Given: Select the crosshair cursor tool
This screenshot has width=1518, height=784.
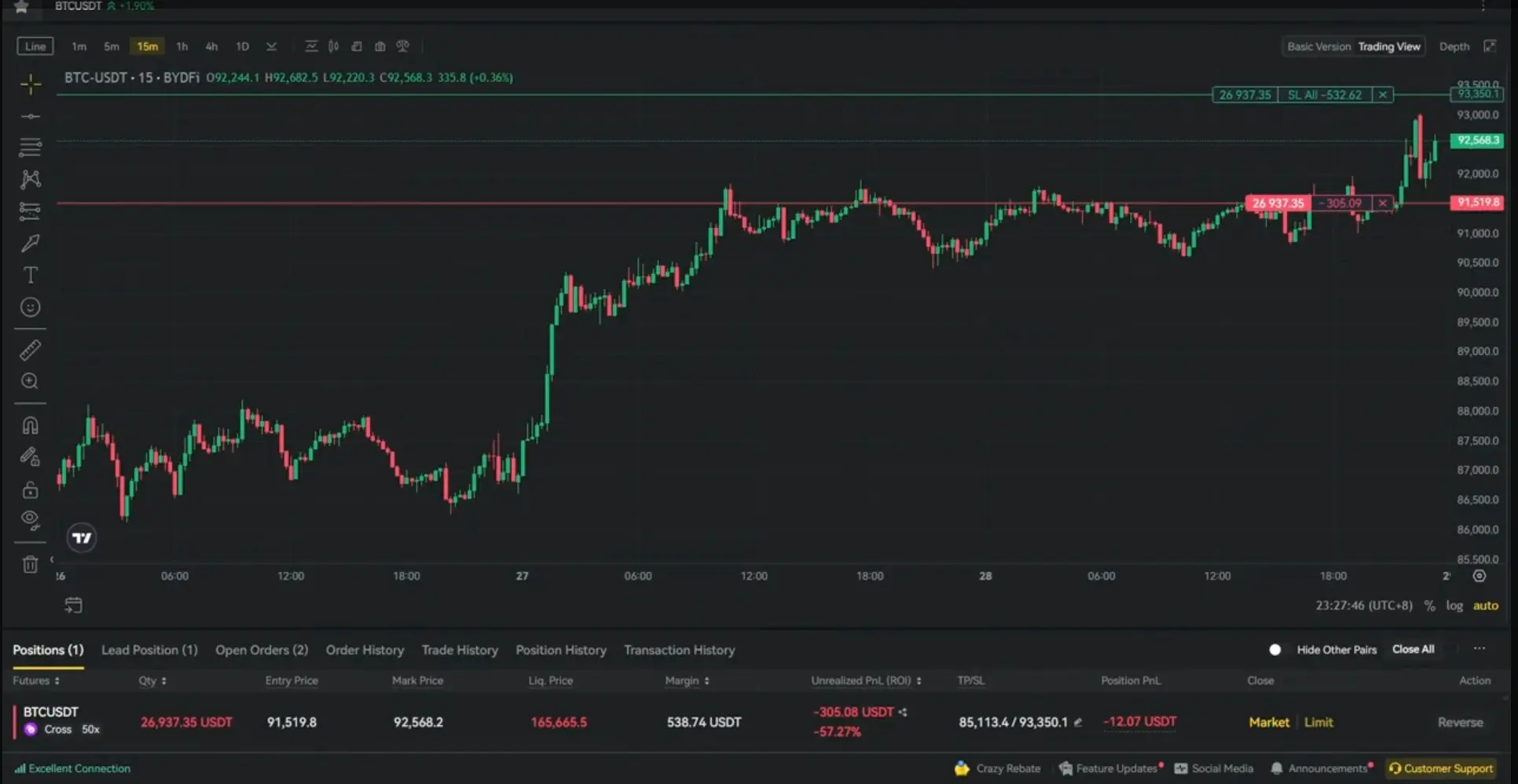Looking at the screenshot, I should tap(31, 84).
